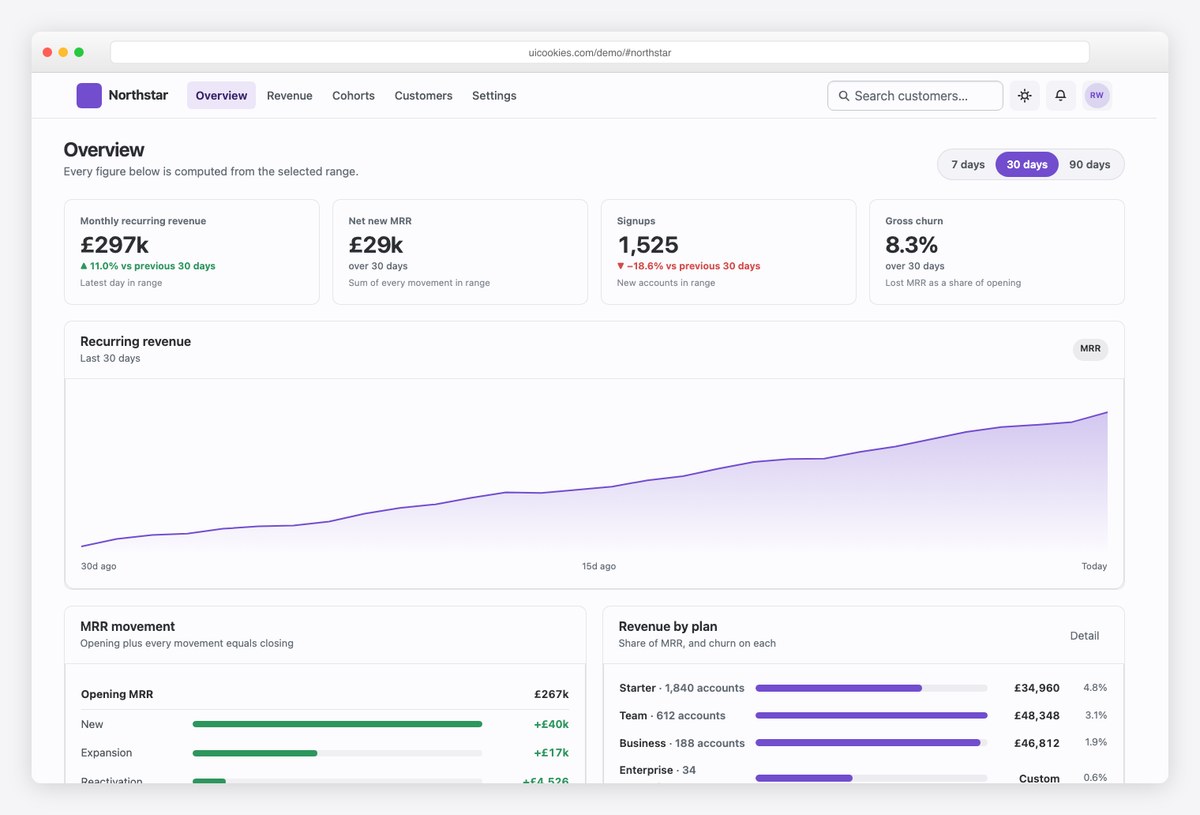Image resolution: width=1200 pixels, height=815 pixels.
Task: Open notifications bell icon
Action: click(x=1061, y=96)
